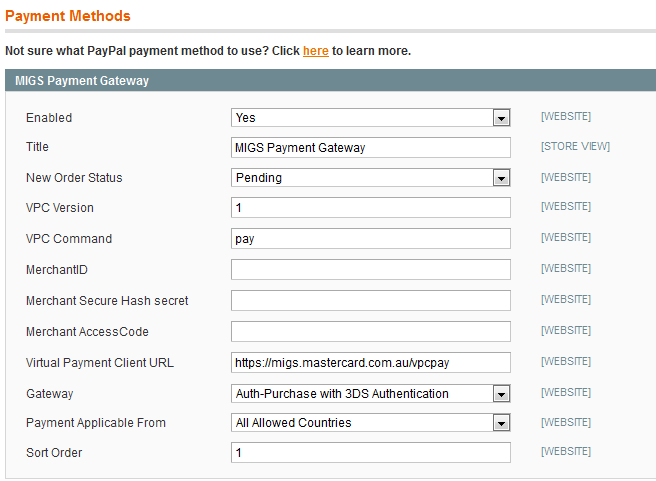Open 'Auth-Purchase with 3DS Authentication' select box

click(x=371, y=394)
